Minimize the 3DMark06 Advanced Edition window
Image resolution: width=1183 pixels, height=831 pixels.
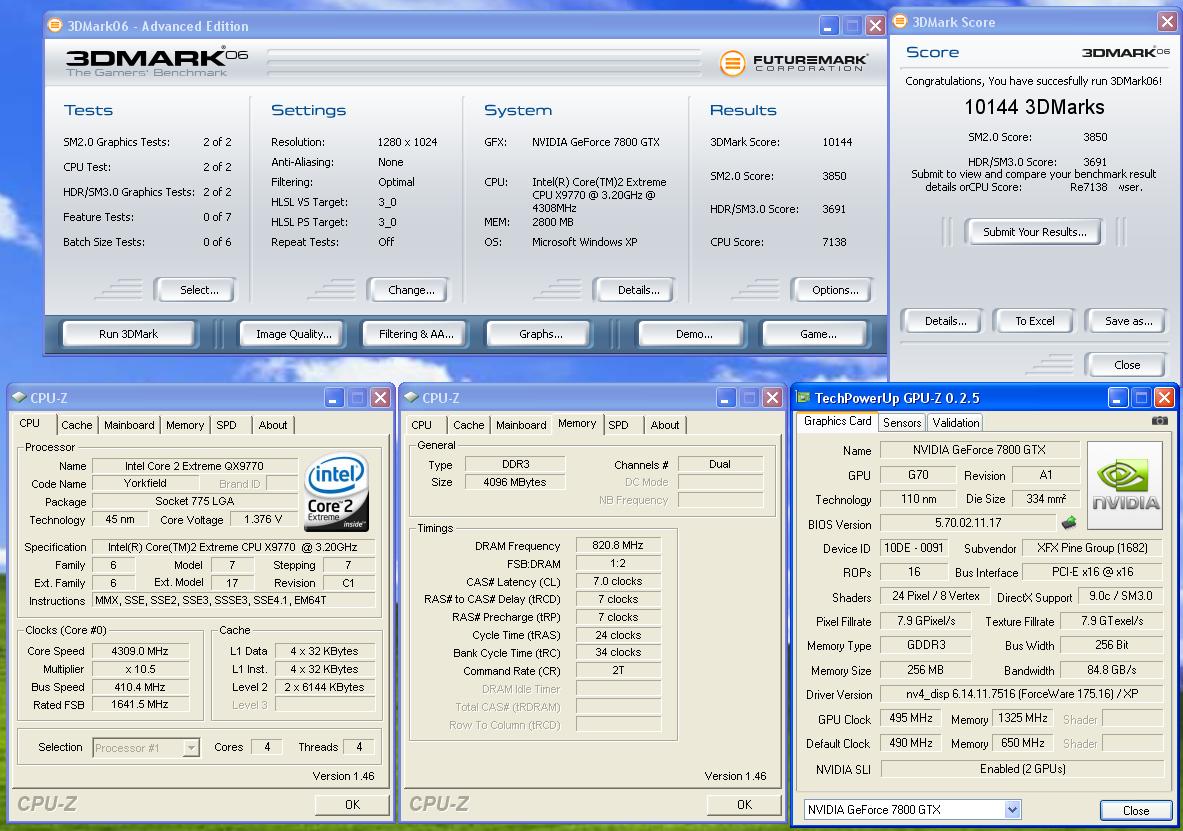(x=828, y=26)
